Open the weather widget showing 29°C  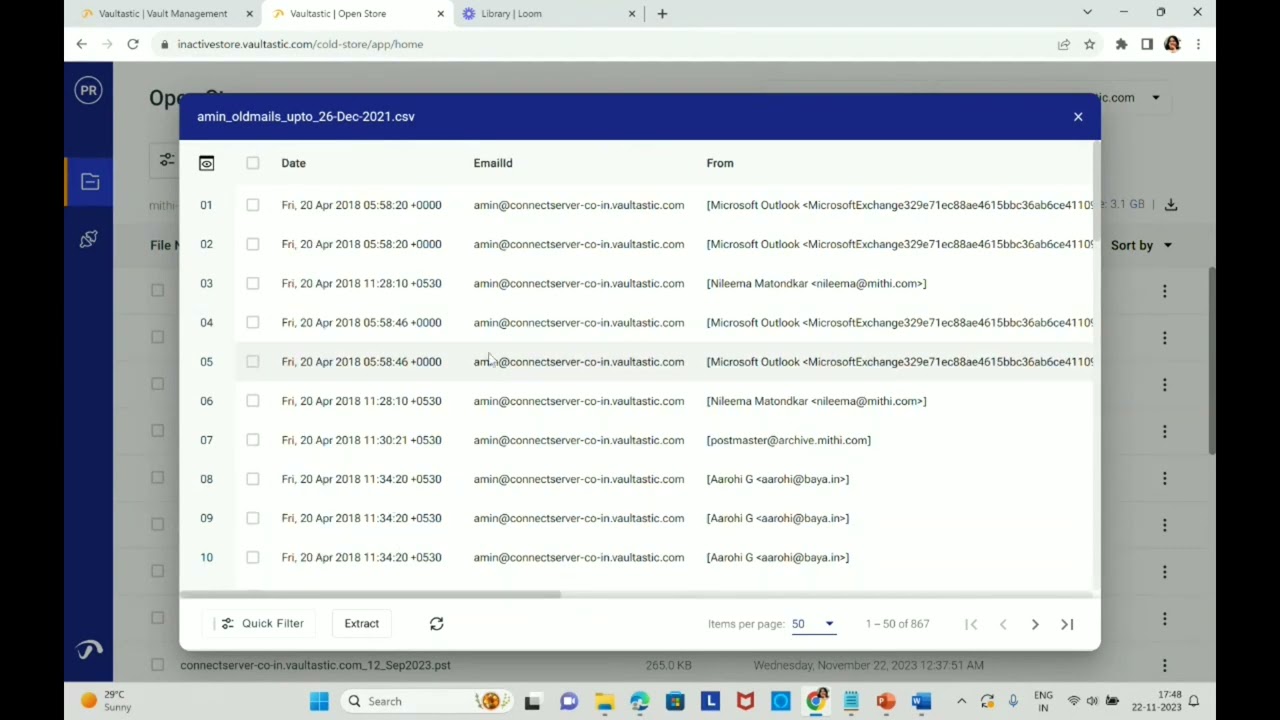pos(104,701)
